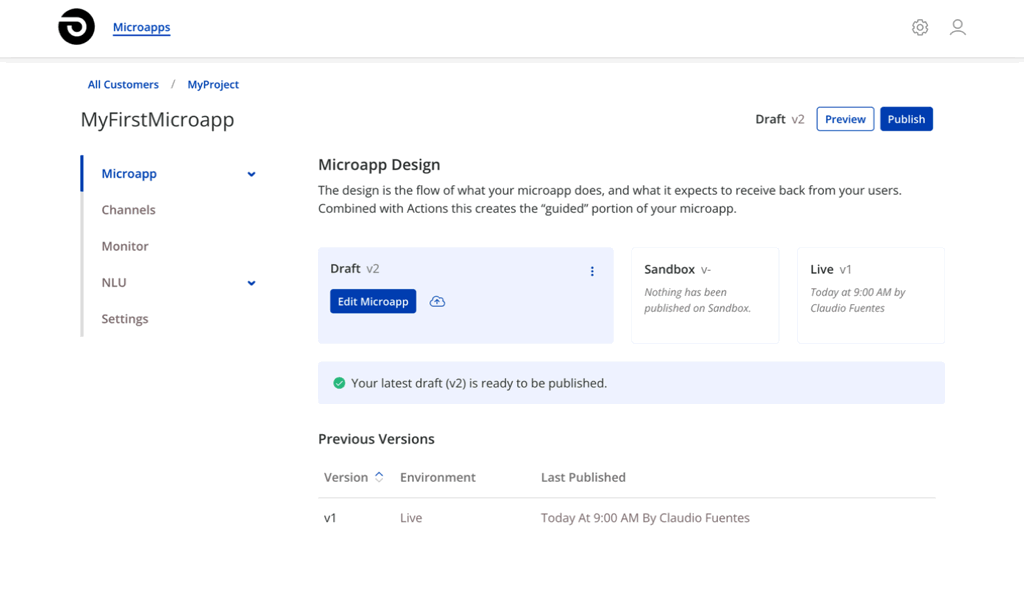Click the green checkmark status icon

point(339,383)
